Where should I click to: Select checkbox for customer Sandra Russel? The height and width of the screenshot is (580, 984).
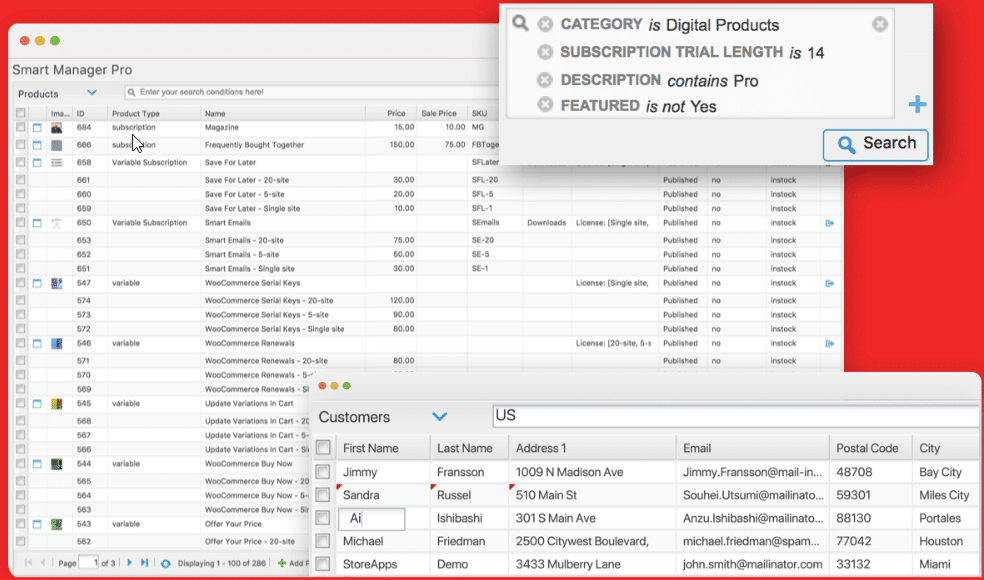(x=323, y=495)
